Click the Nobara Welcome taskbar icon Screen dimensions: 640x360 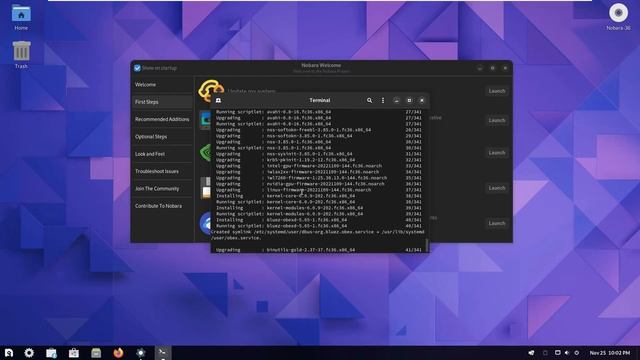[x=141, y=353]
